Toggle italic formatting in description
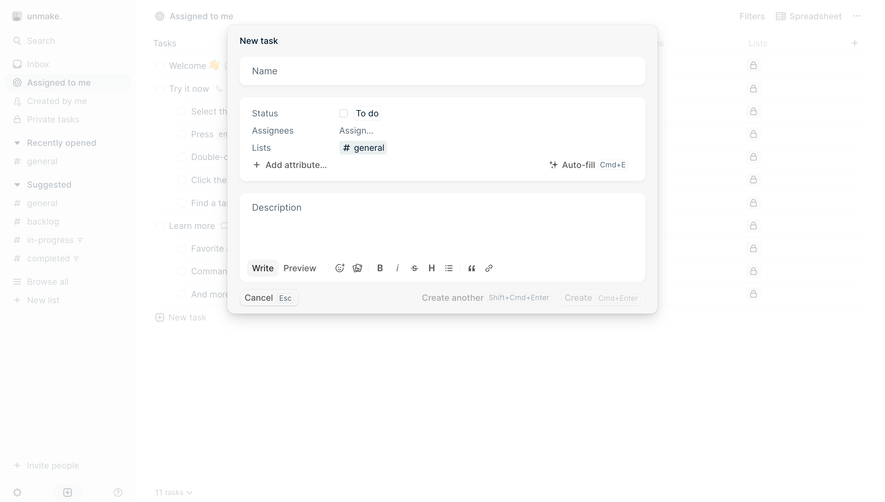The width and height of the screenshot is (885, 502). [397, 268]
